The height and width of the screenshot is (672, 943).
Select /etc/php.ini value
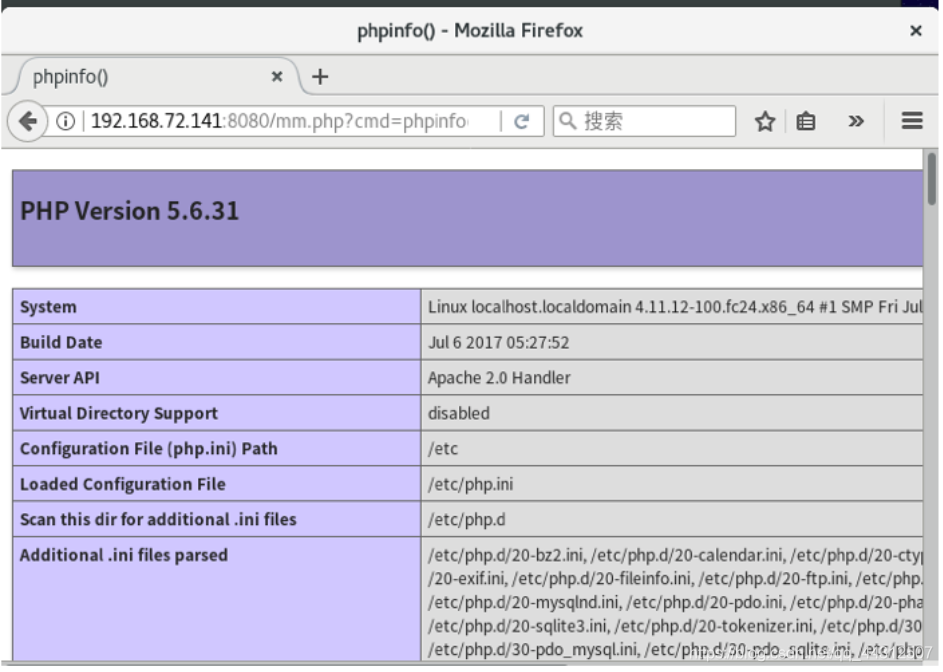(x=470, y=484)
